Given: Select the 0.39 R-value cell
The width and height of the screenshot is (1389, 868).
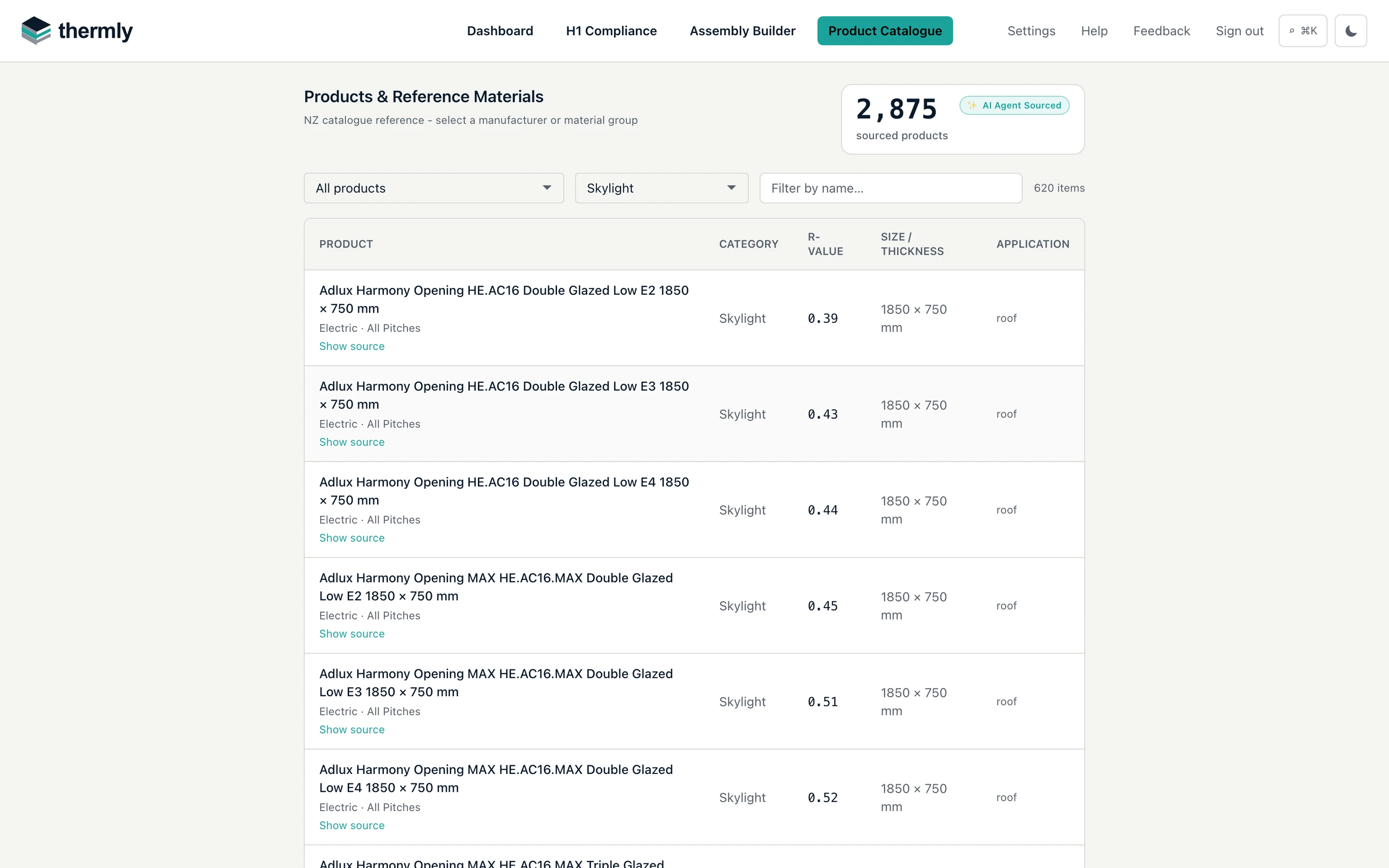Looking at the screenshot, I should click(822, 318).
